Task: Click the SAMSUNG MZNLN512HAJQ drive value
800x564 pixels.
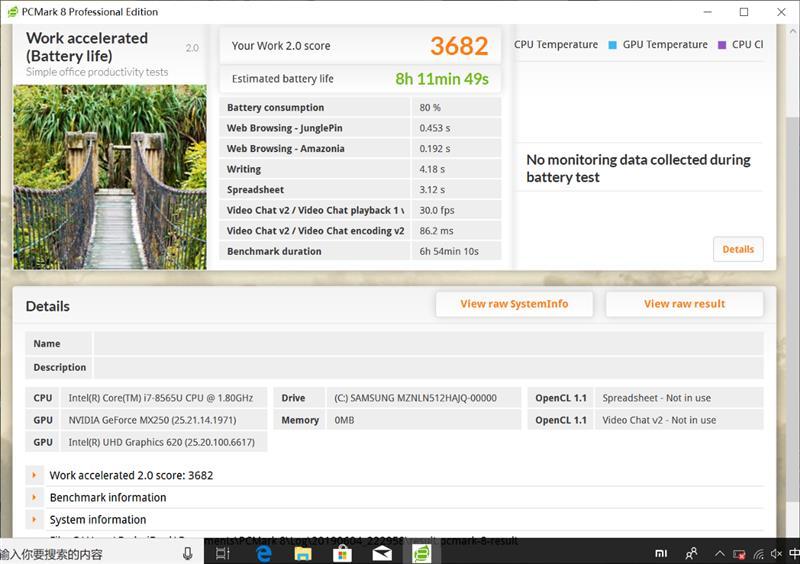Action: click(x=415, y=398)
